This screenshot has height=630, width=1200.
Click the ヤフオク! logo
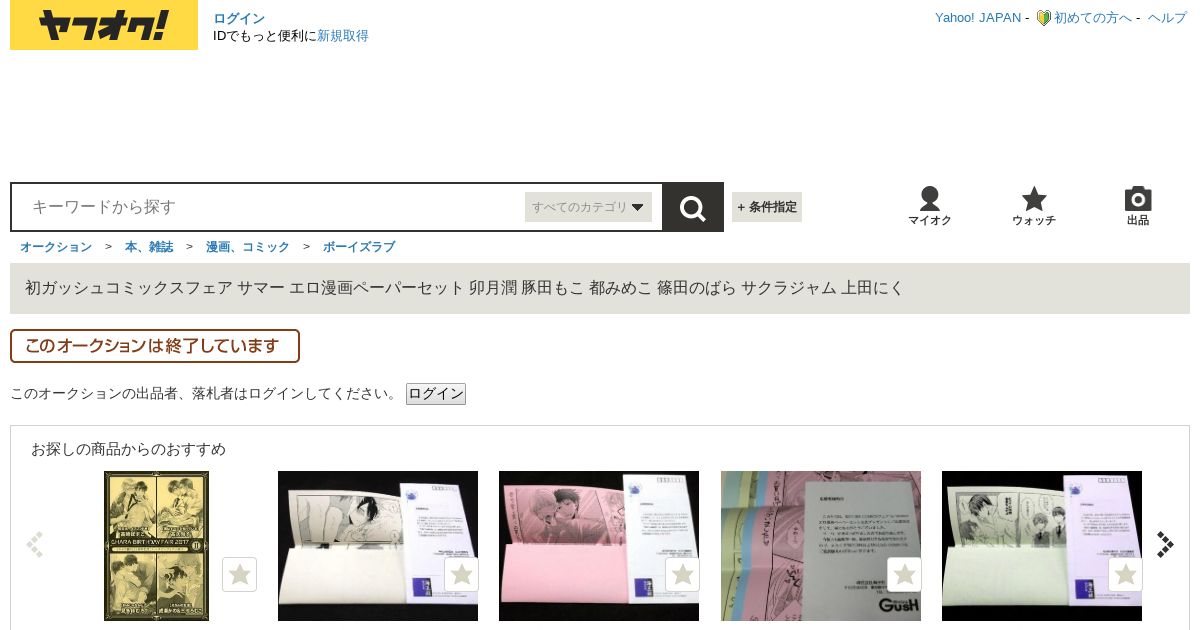[104, 25]
